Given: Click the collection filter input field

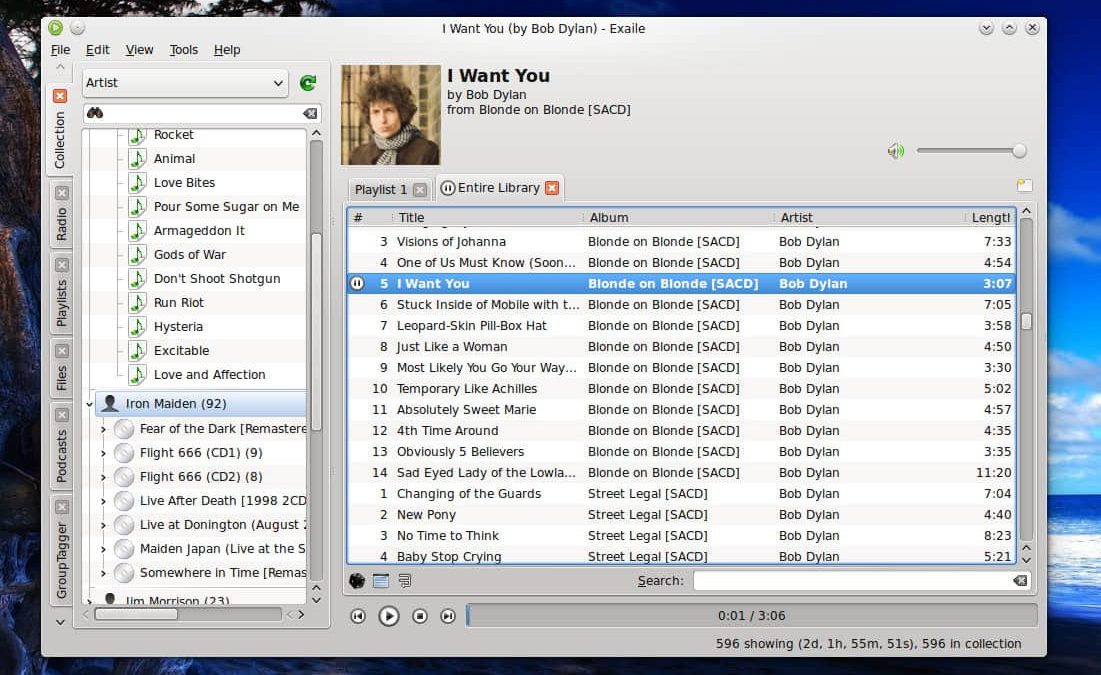Looking at the screenshot, I should click(202, 113).
